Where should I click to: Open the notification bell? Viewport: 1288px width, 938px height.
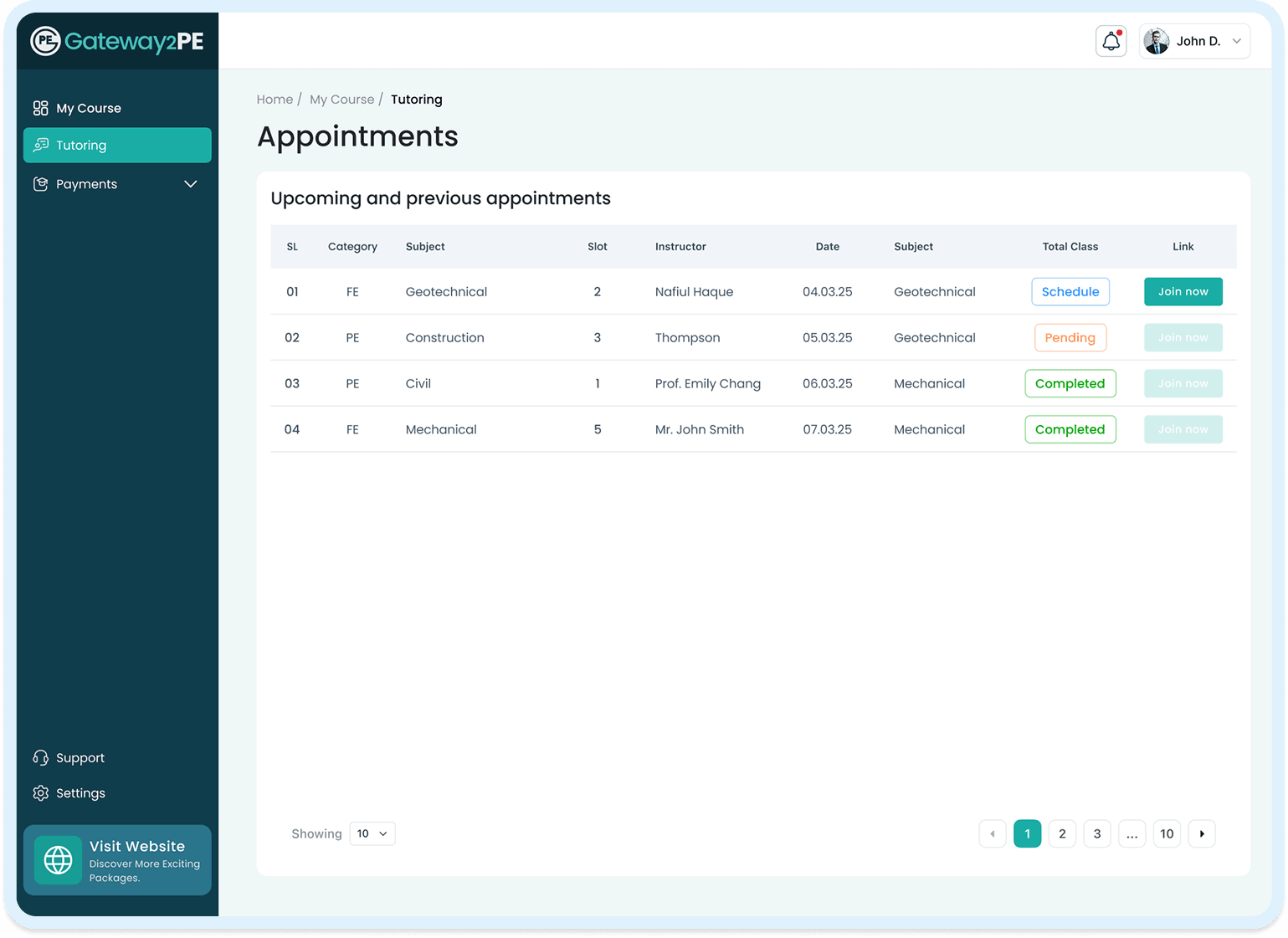1111,40
